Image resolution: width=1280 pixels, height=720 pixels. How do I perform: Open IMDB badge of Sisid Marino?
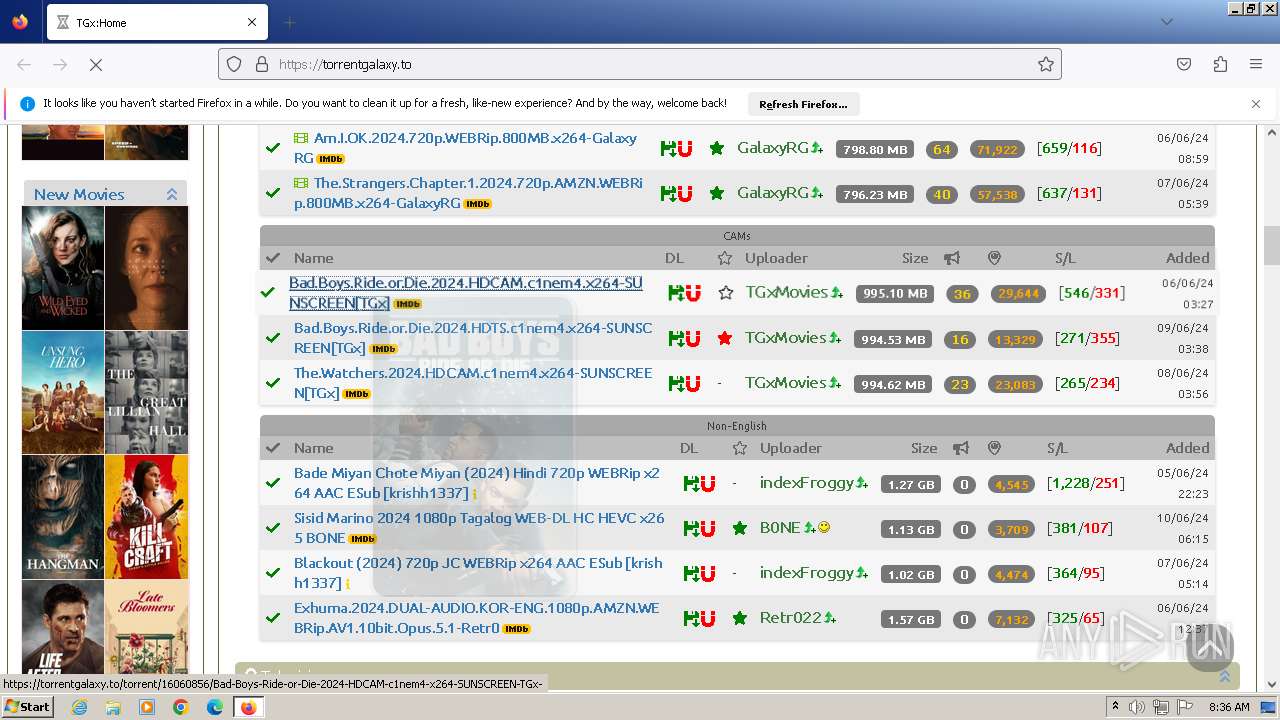click(362, 539)
